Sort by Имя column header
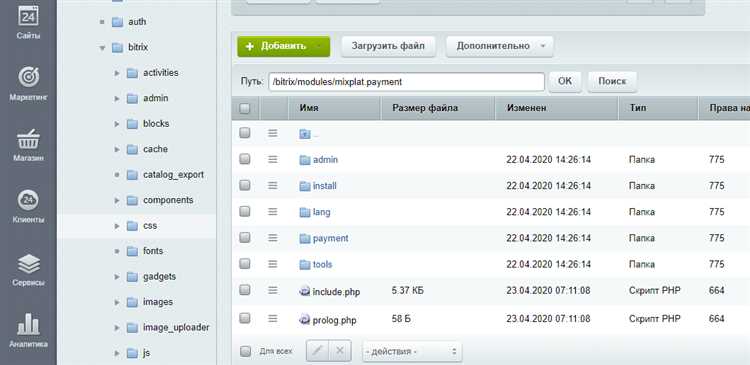This screenshot has width=750, height=365. (309, 108)
